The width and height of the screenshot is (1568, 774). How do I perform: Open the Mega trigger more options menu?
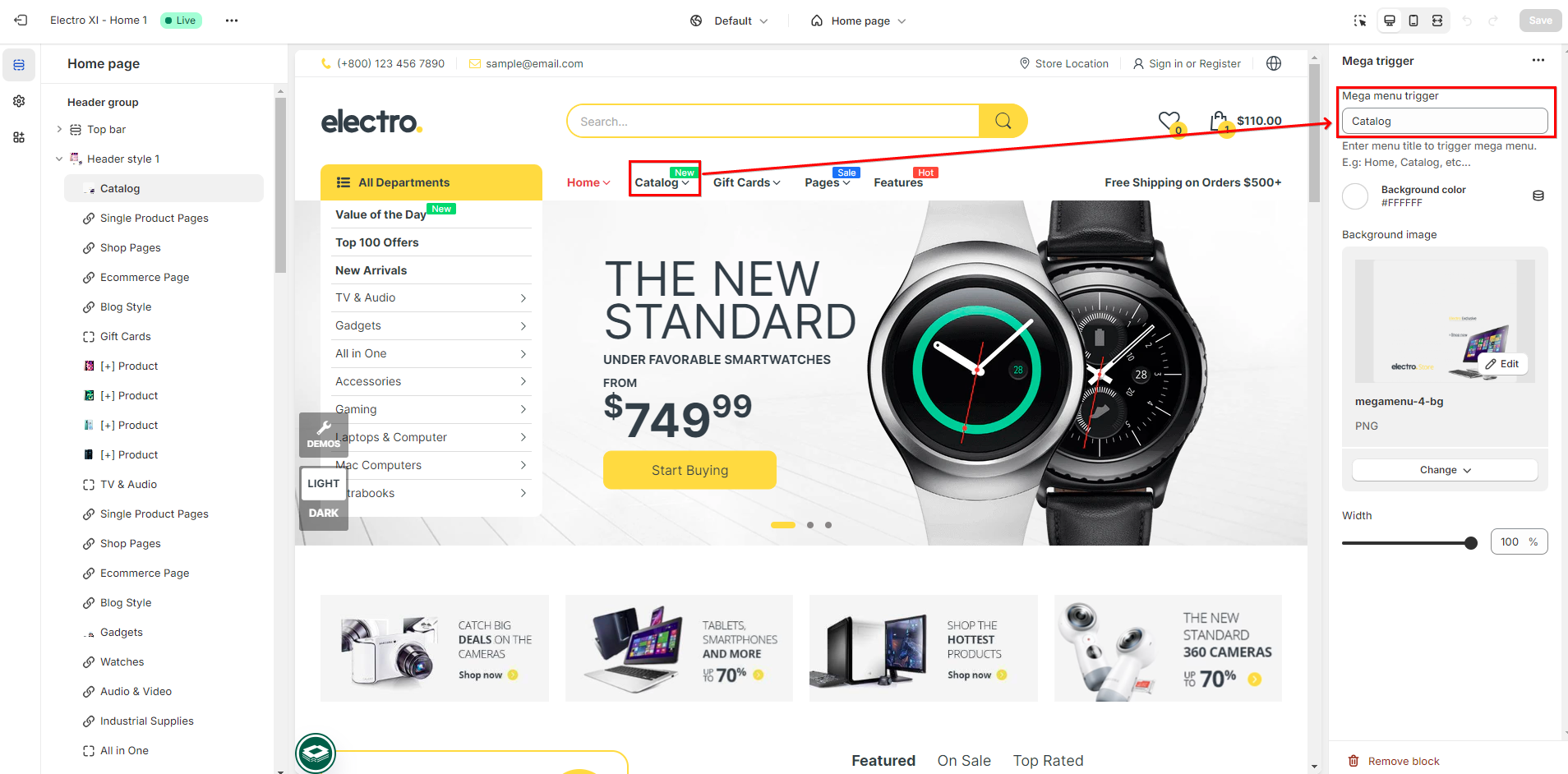tap(1538, 60)
